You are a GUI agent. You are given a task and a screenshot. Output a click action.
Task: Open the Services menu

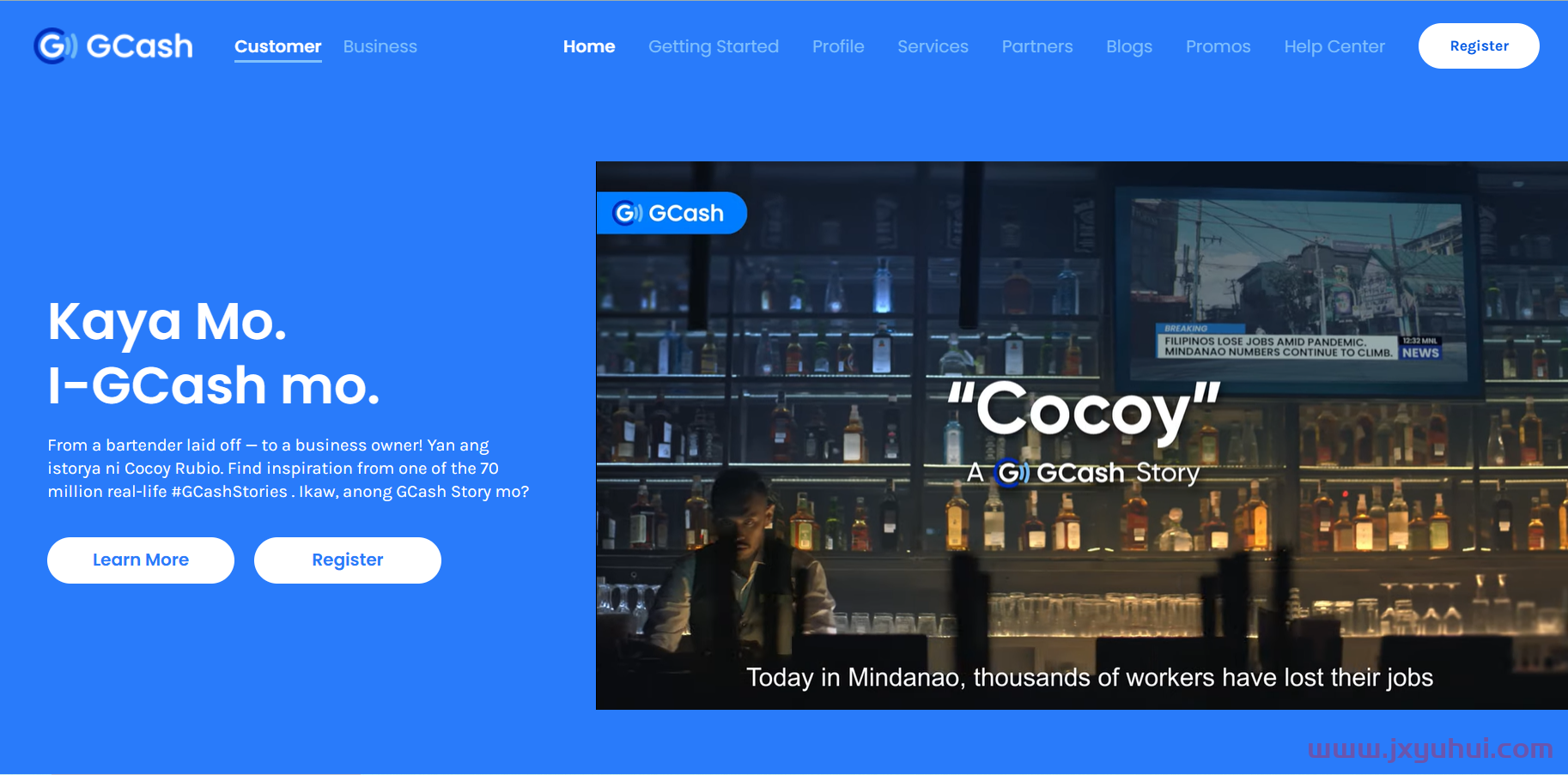(x=933, y=46)
